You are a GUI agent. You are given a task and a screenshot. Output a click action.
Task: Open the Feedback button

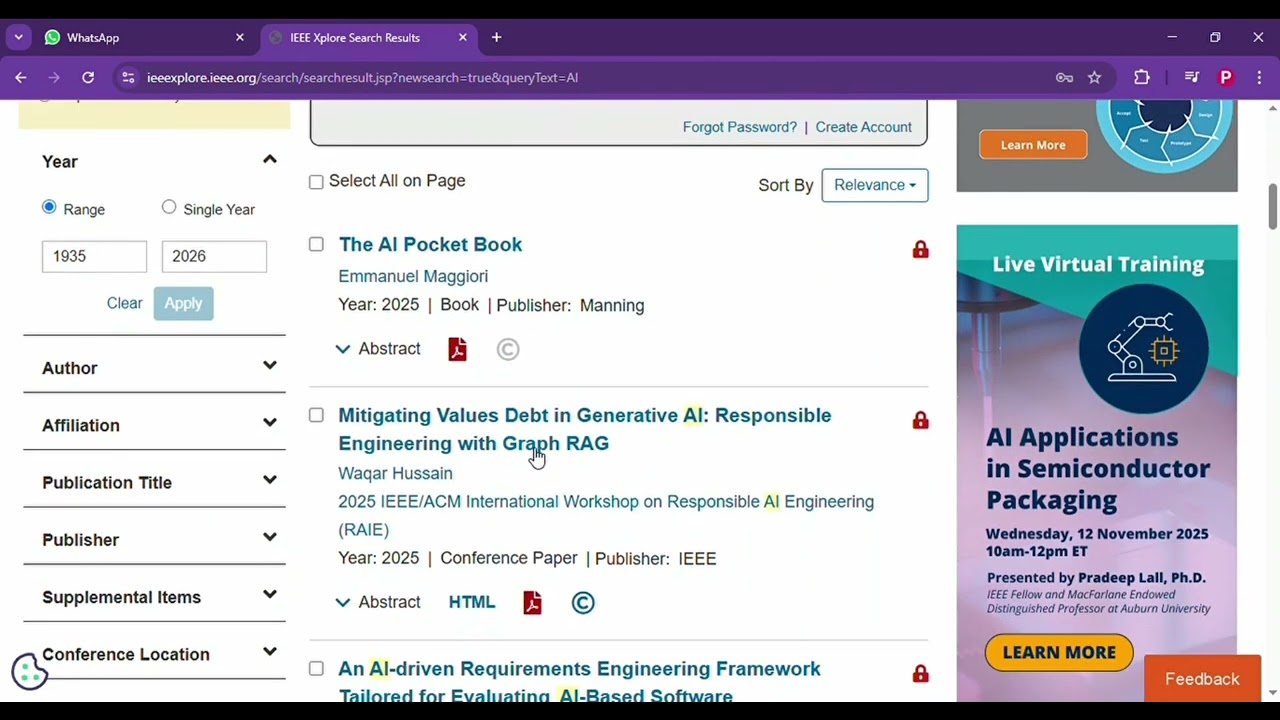(x=1202, y=679)
